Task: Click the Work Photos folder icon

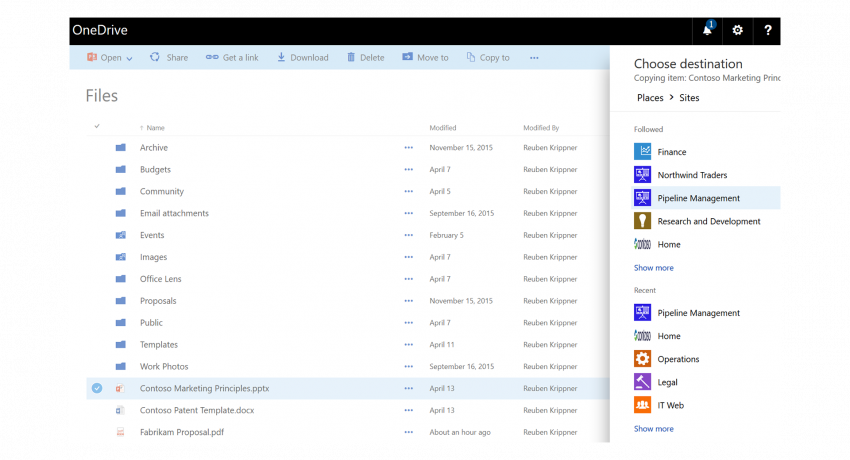Action: [x=120, y=367]
